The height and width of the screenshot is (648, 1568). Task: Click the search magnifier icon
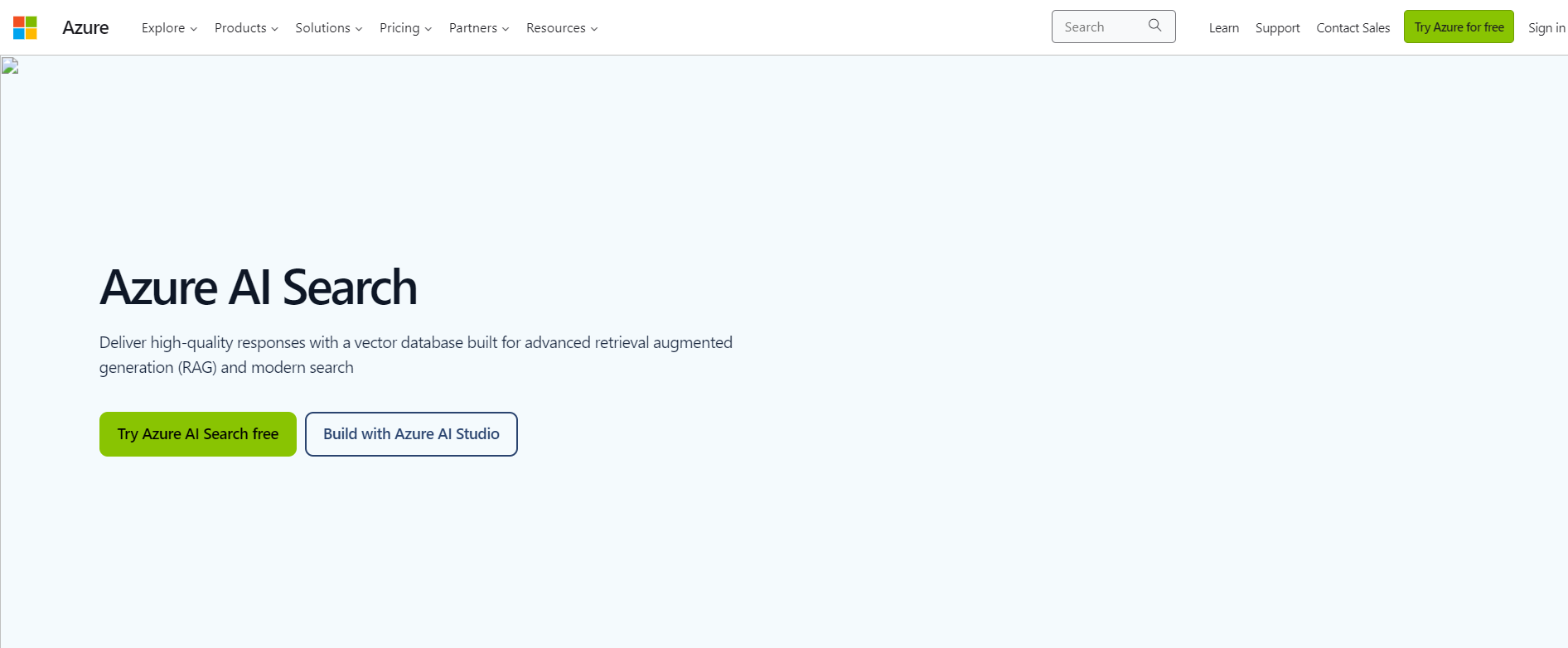coord(1154,26)
